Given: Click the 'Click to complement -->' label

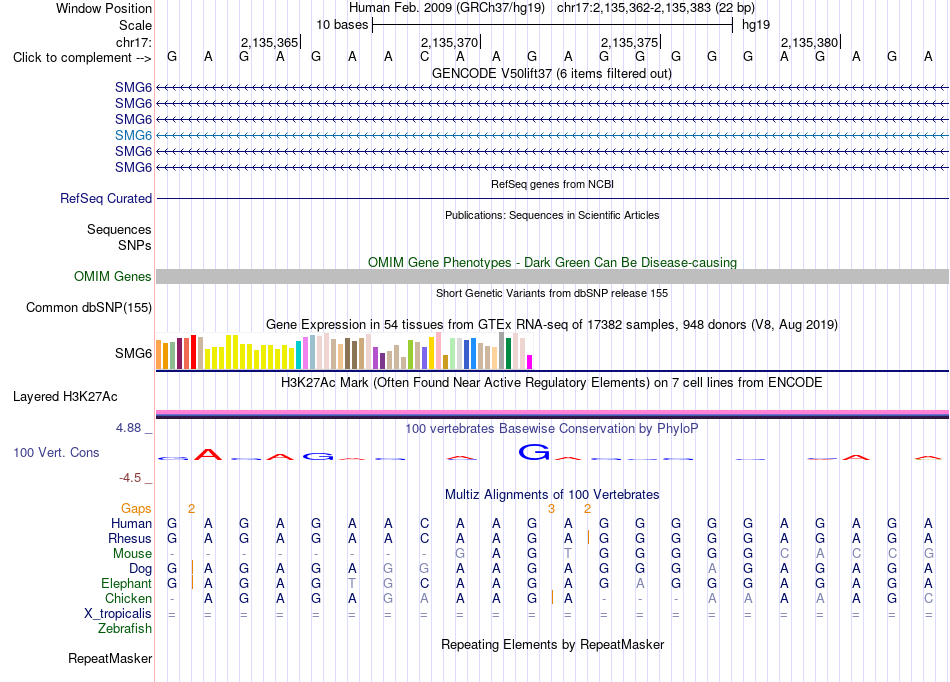Looking at the screenshot, I should pyautogui.click(x=82, y=58).
